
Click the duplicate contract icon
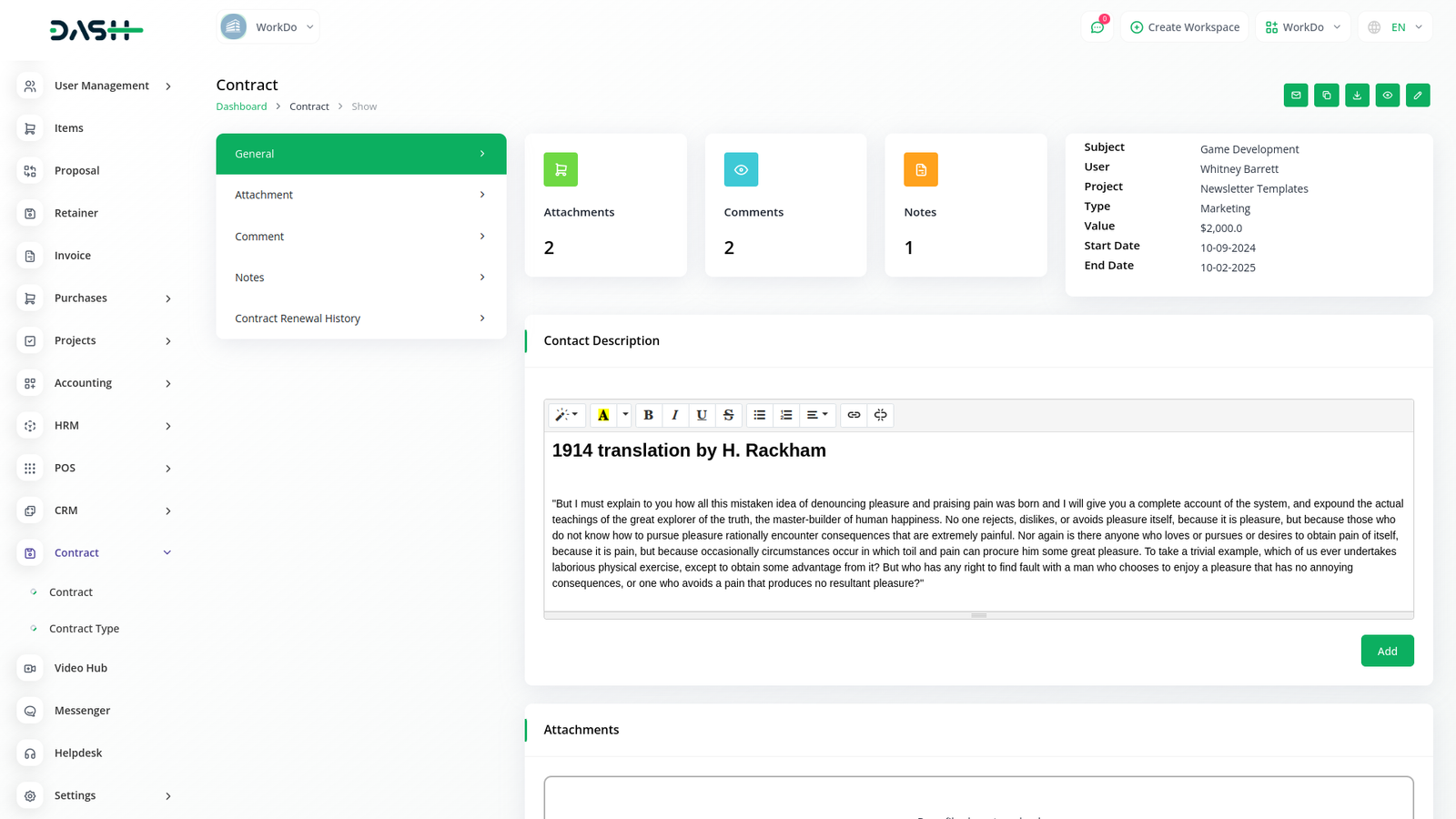pyautogui.click(x=1327, y=96)
